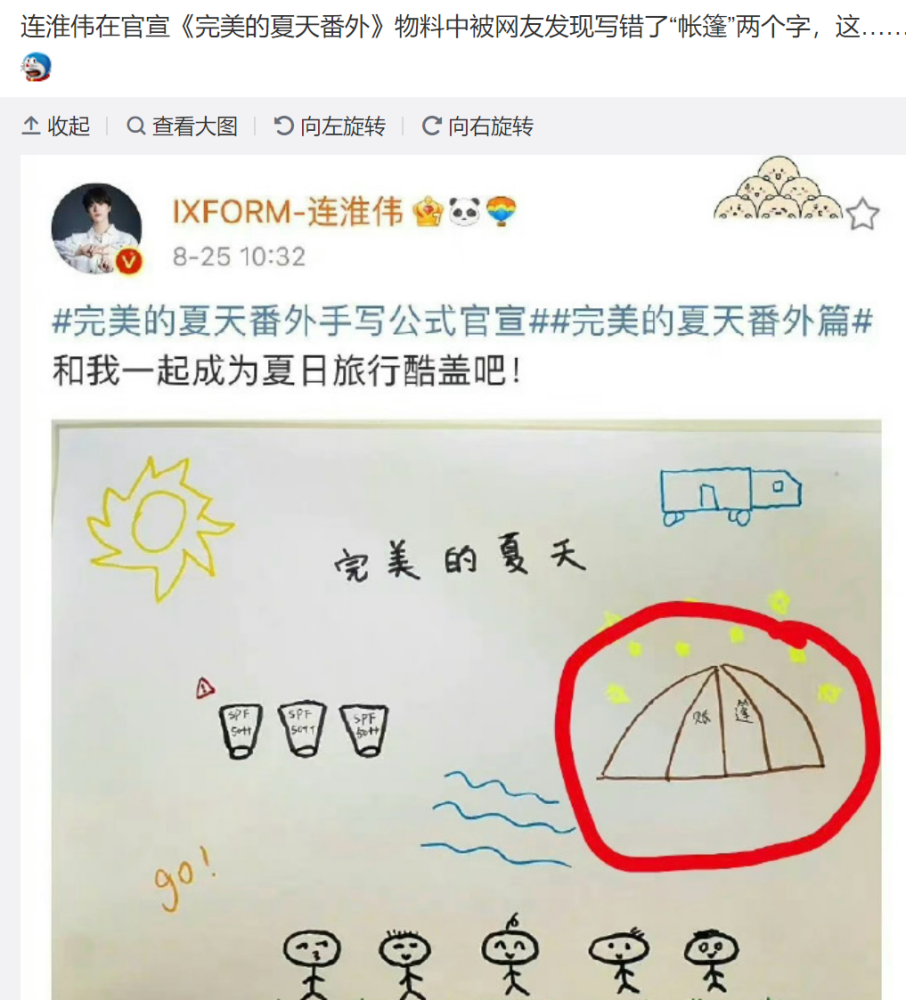The image size is (906, 1000).
Task: Click the 查看大图 magnifier icon
Action: (x=136, y=126)
